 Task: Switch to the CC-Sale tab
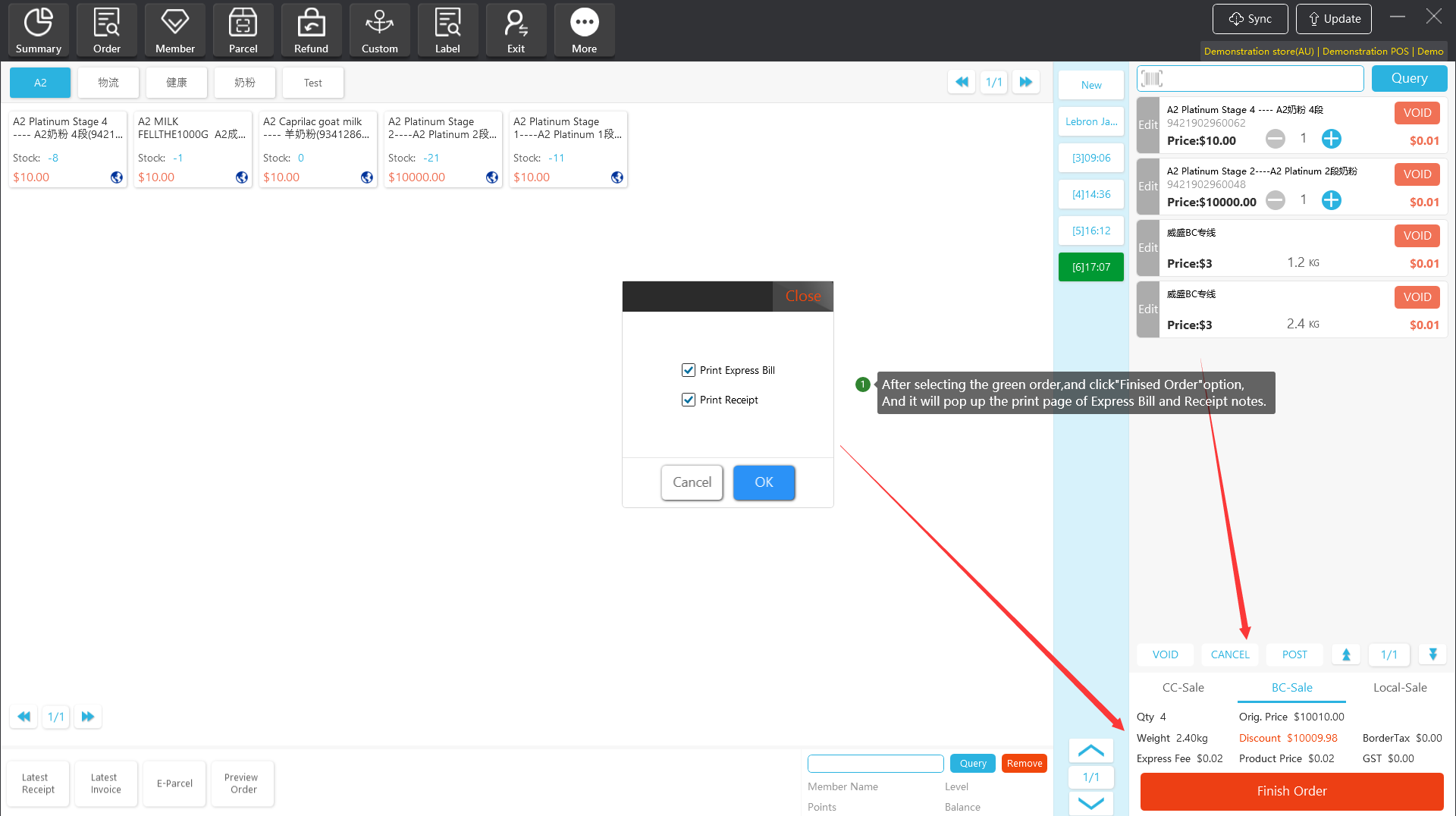point(1183,687)
